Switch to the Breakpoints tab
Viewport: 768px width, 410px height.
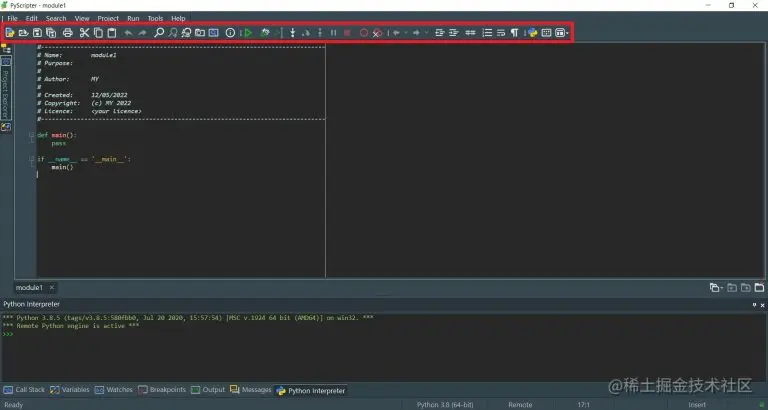(x=162, y=390)
